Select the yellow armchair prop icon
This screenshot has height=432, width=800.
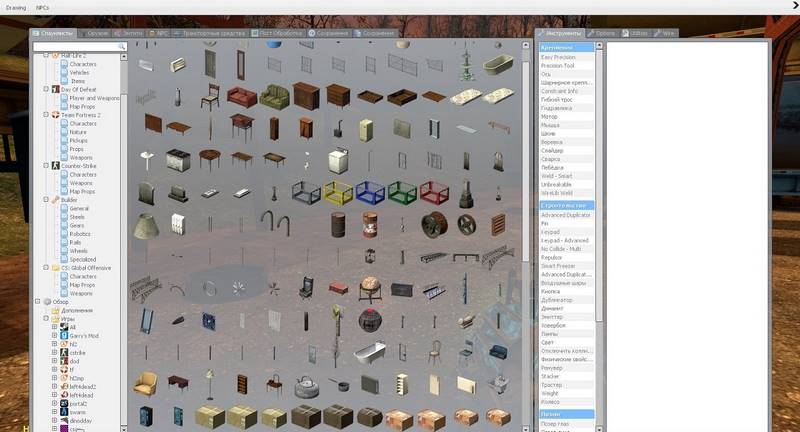coord(145,383)
